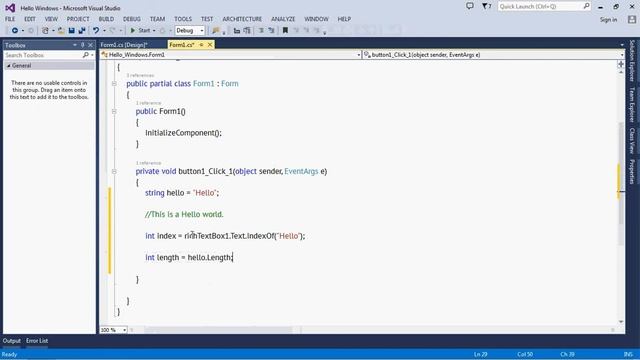Viewport: 640px width, 360px height.
Task: Click the Redo arrow icon
Action: click(113, 31)
